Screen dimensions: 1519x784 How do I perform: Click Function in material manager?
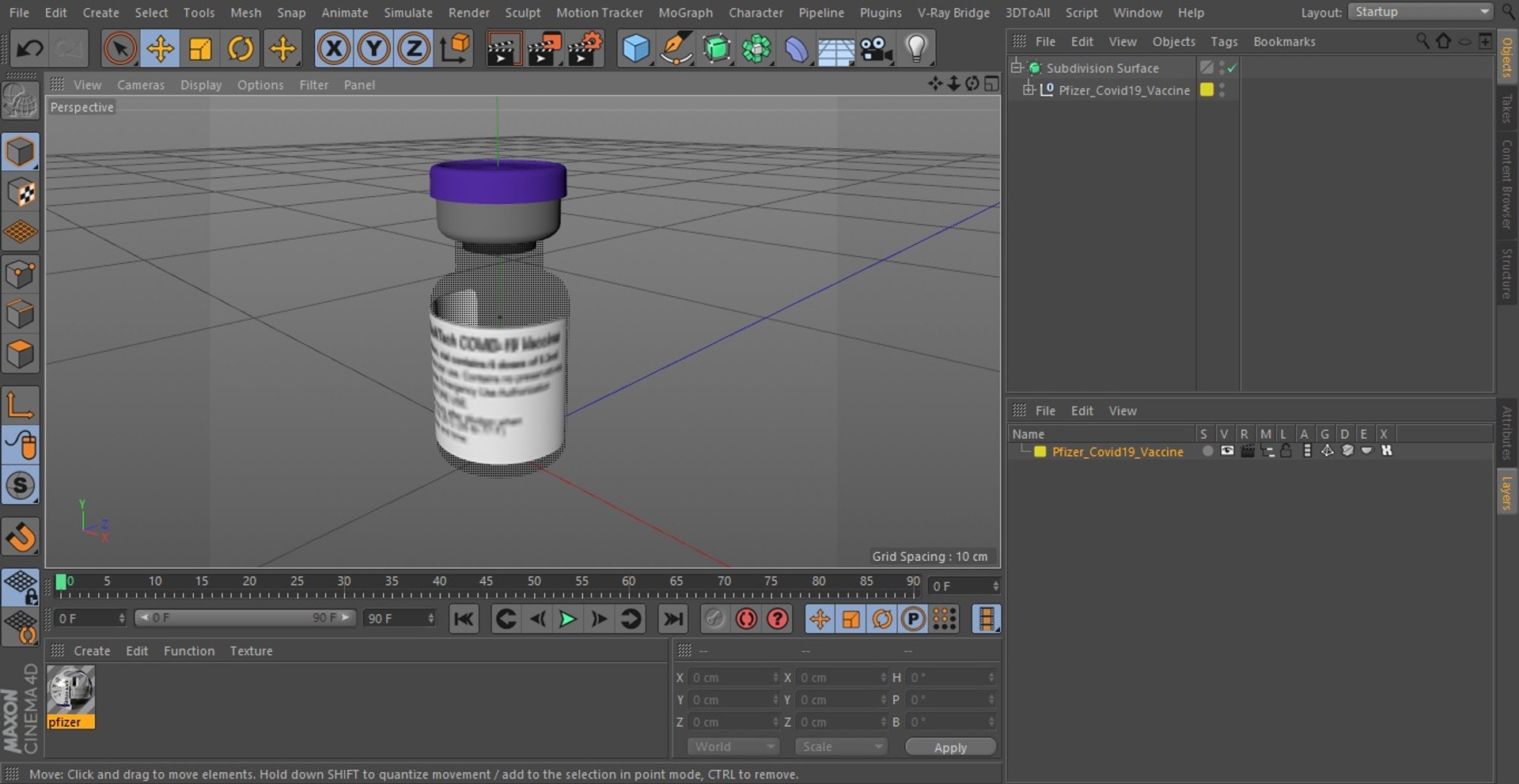pos(189,651)
